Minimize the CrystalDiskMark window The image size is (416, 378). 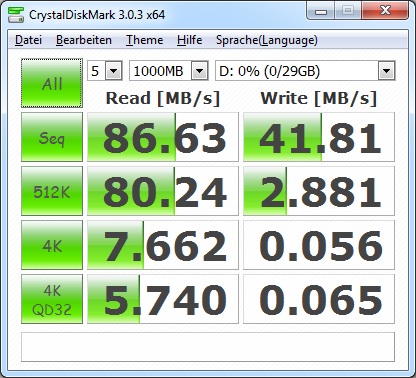click(321, 11)
